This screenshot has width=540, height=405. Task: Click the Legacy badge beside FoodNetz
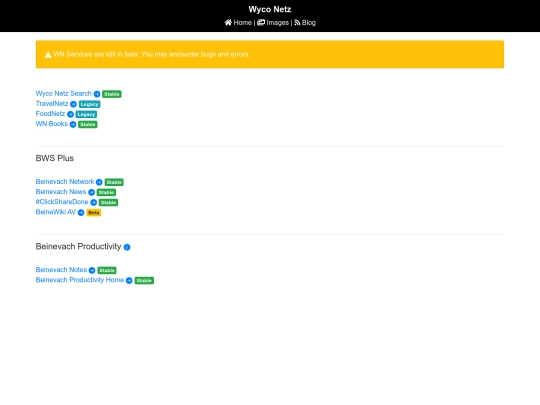click(x=86, y=114)
